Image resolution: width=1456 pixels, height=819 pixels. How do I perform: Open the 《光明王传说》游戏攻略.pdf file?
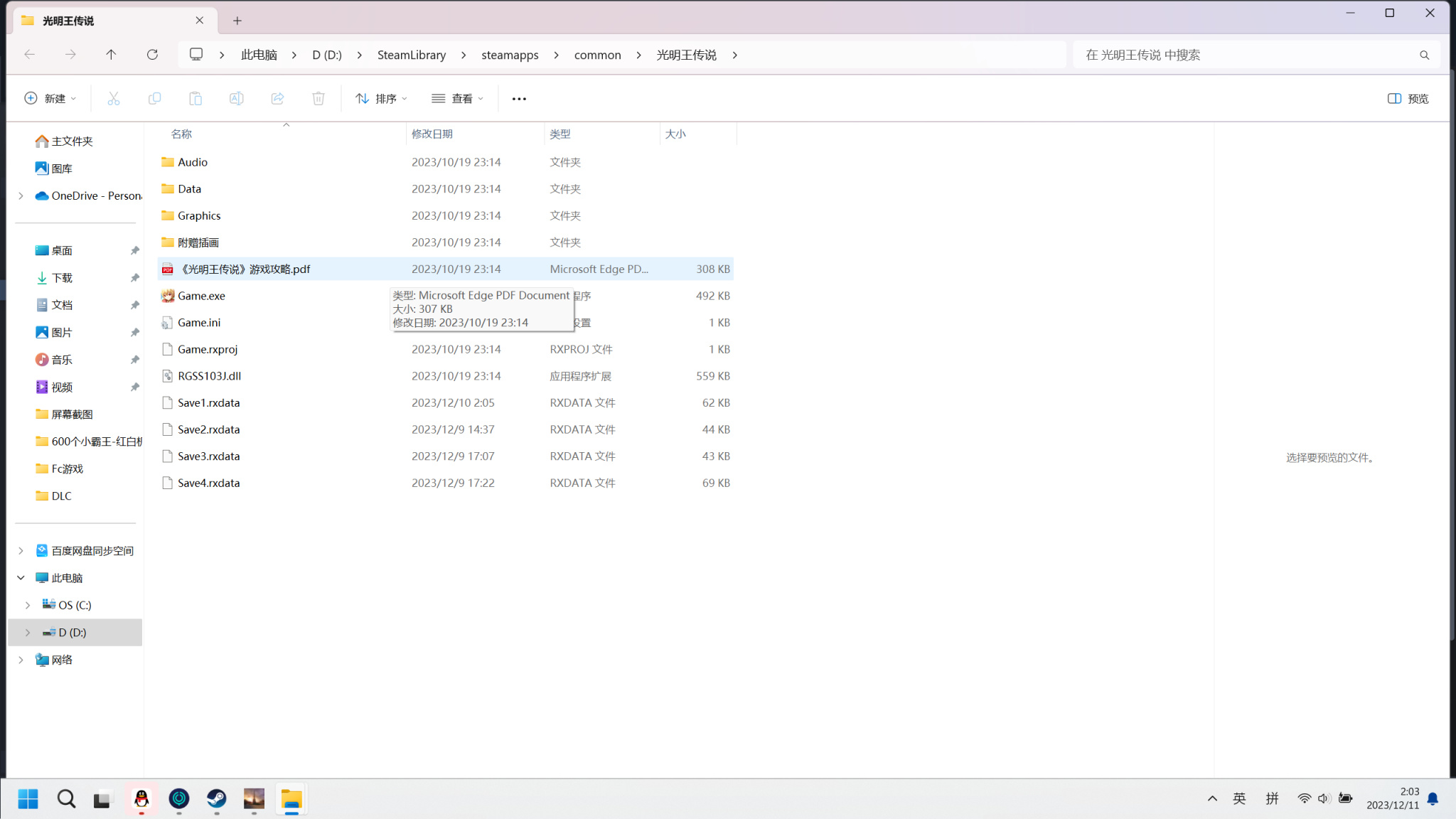(x=247, y=268)
